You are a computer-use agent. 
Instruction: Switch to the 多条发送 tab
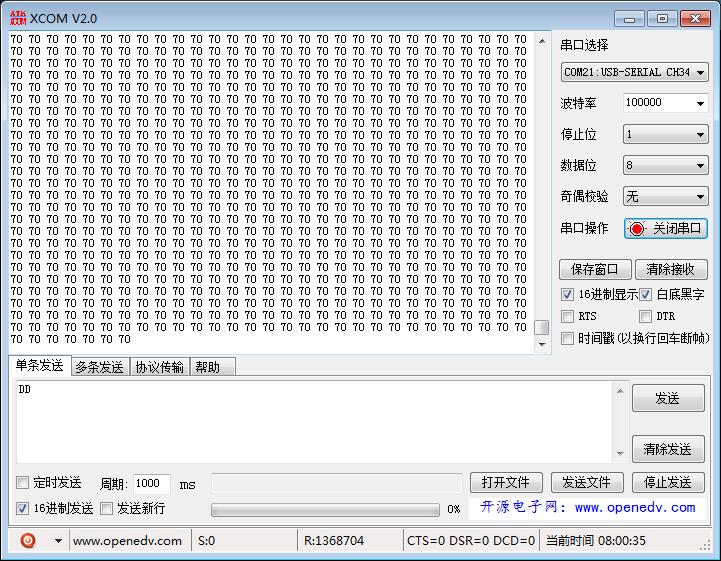click(100, 367)
